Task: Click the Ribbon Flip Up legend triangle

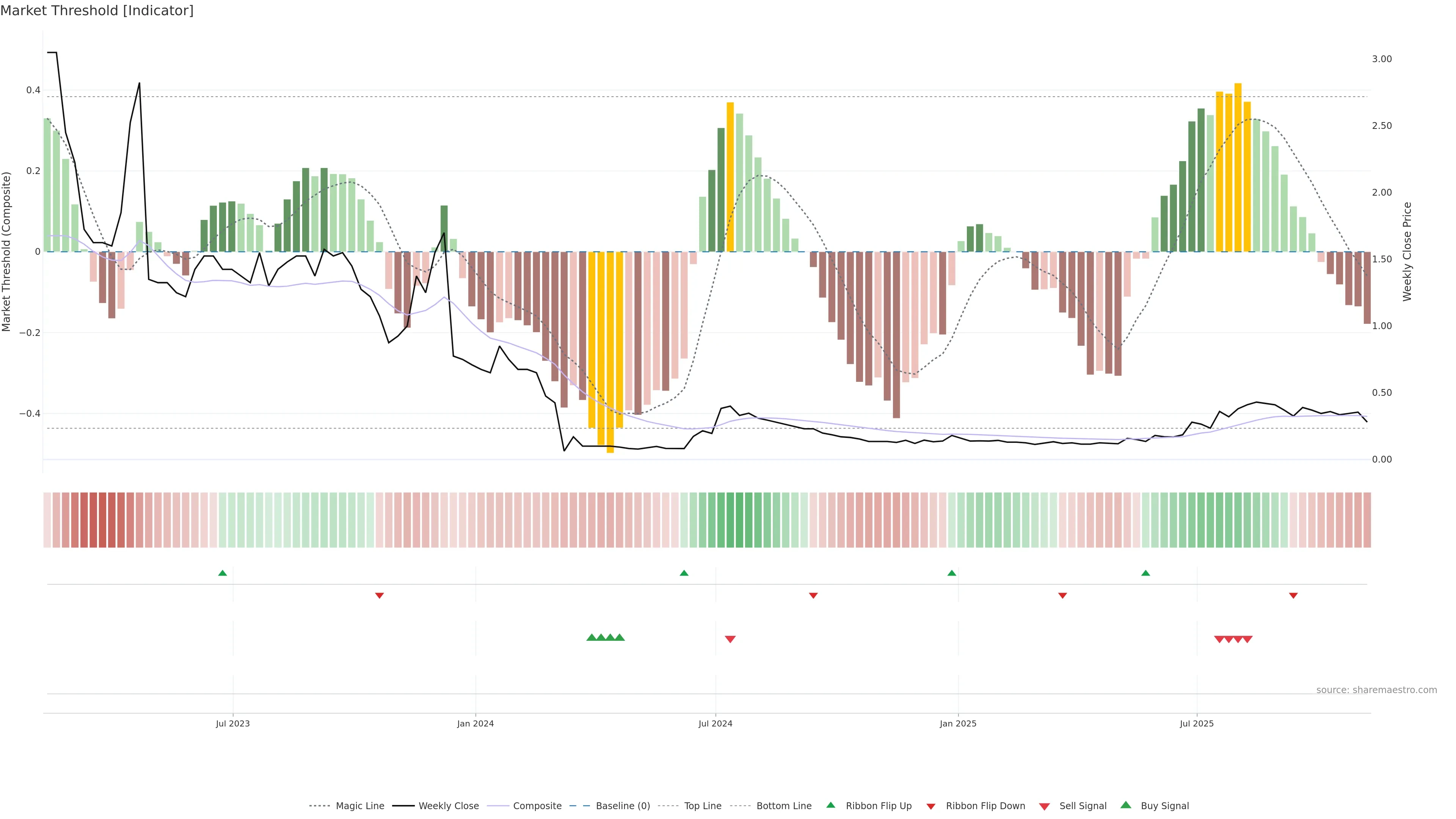Action: point(830,805)
